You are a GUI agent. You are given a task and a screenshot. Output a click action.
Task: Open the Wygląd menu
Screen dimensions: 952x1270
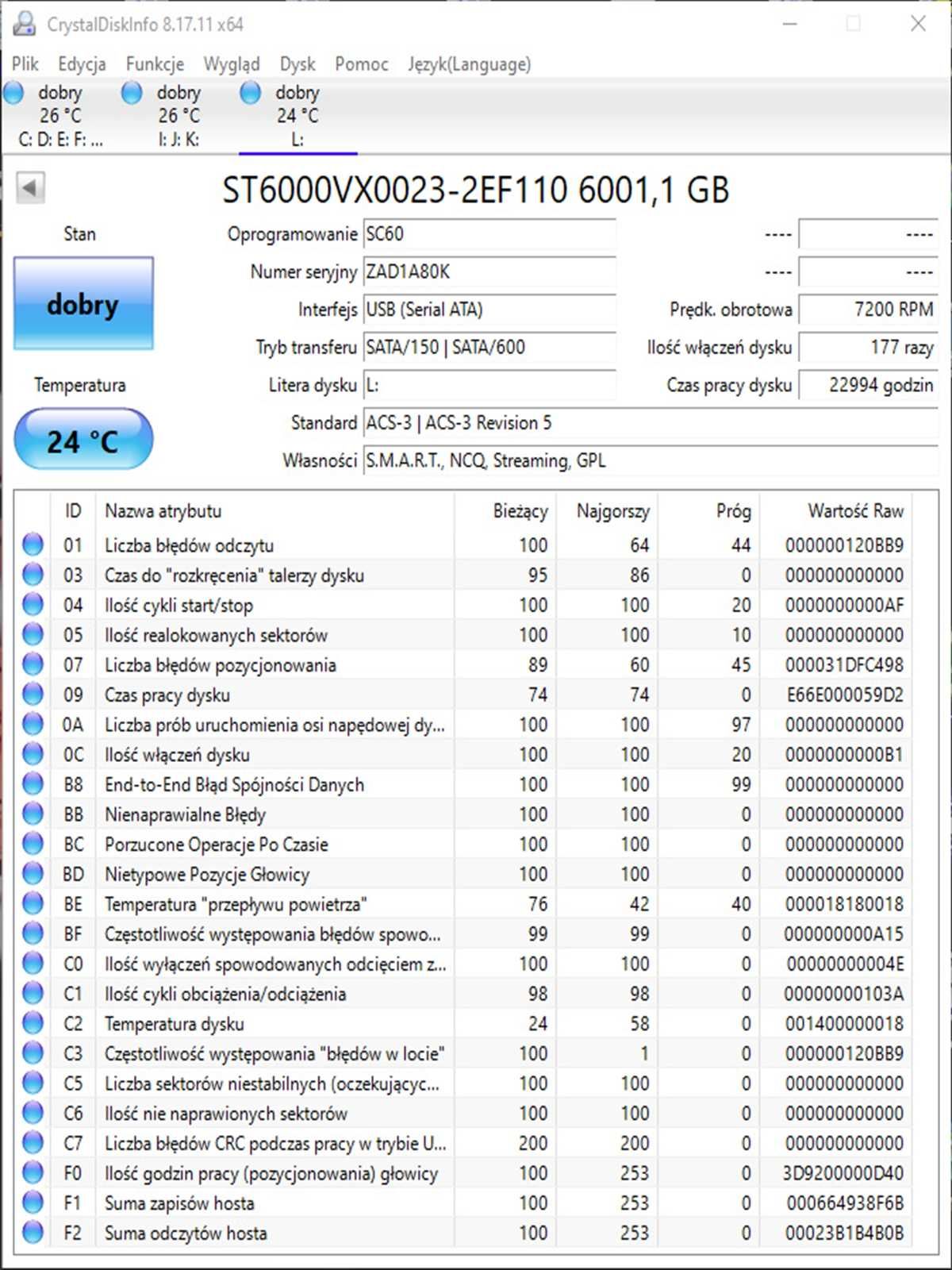[x=232, y=63]
